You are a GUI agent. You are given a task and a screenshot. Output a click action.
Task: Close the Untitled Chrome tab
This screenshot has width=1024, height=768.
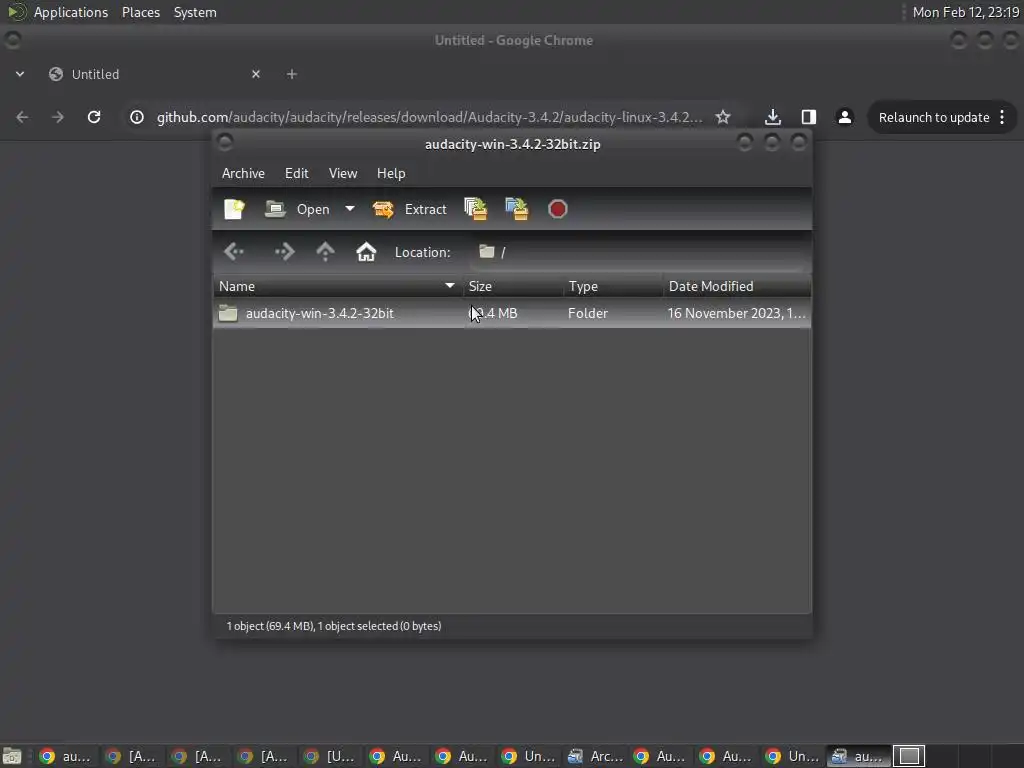256,74
